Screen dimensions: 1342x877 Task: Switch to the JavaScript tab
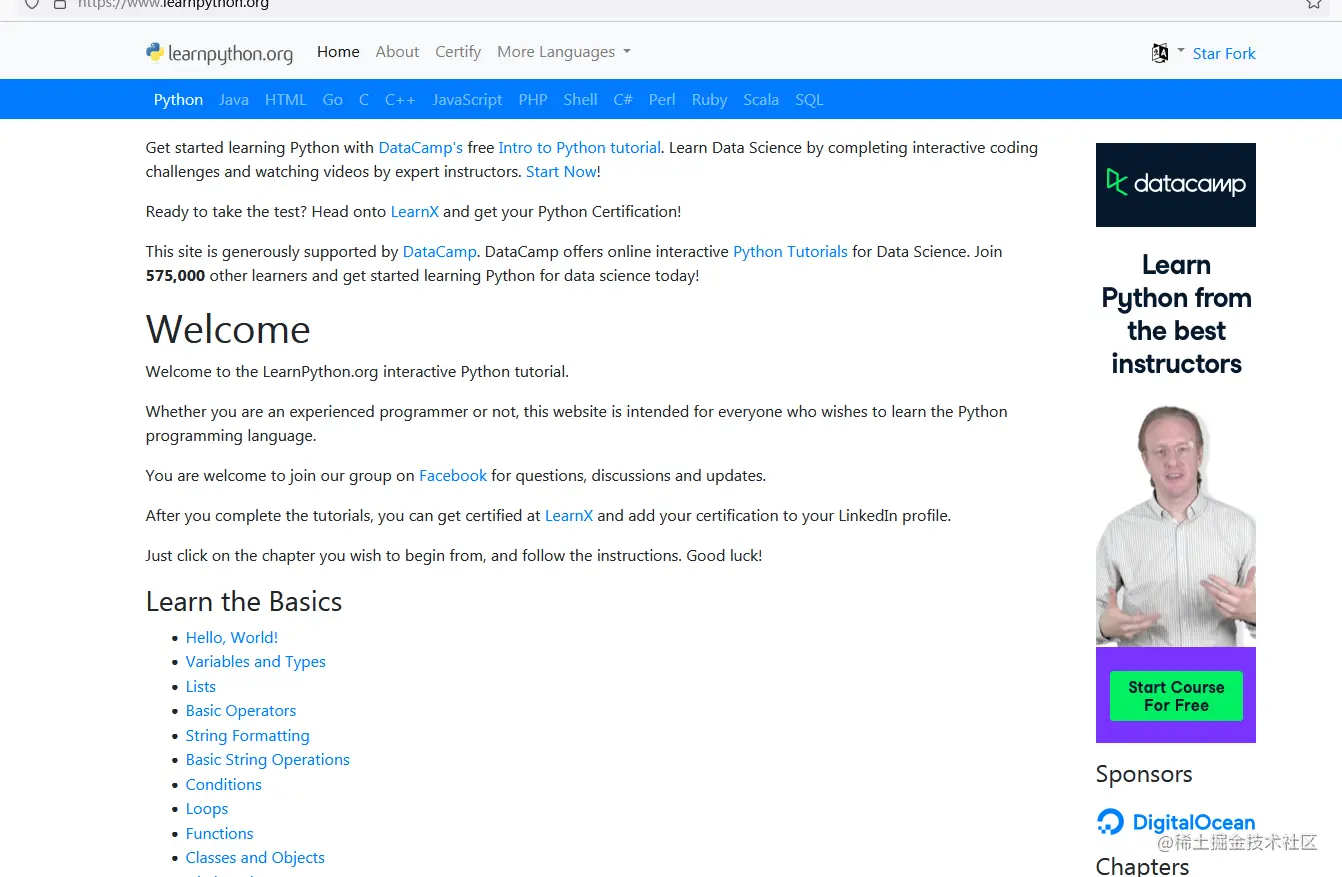click(x=467, y=100)
